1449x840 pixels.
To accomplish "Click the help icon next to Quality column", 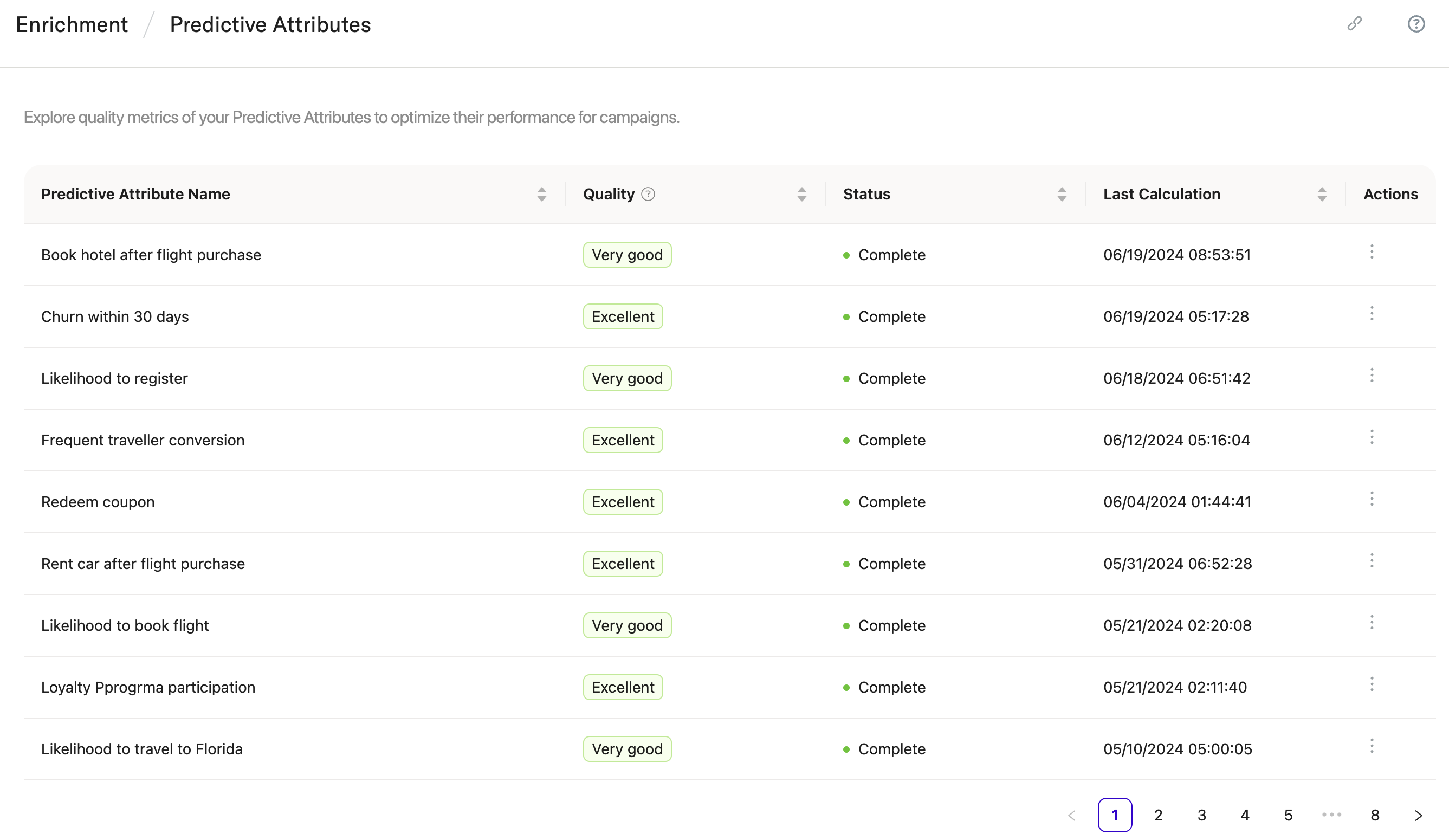I will click(x=648, y=194).
